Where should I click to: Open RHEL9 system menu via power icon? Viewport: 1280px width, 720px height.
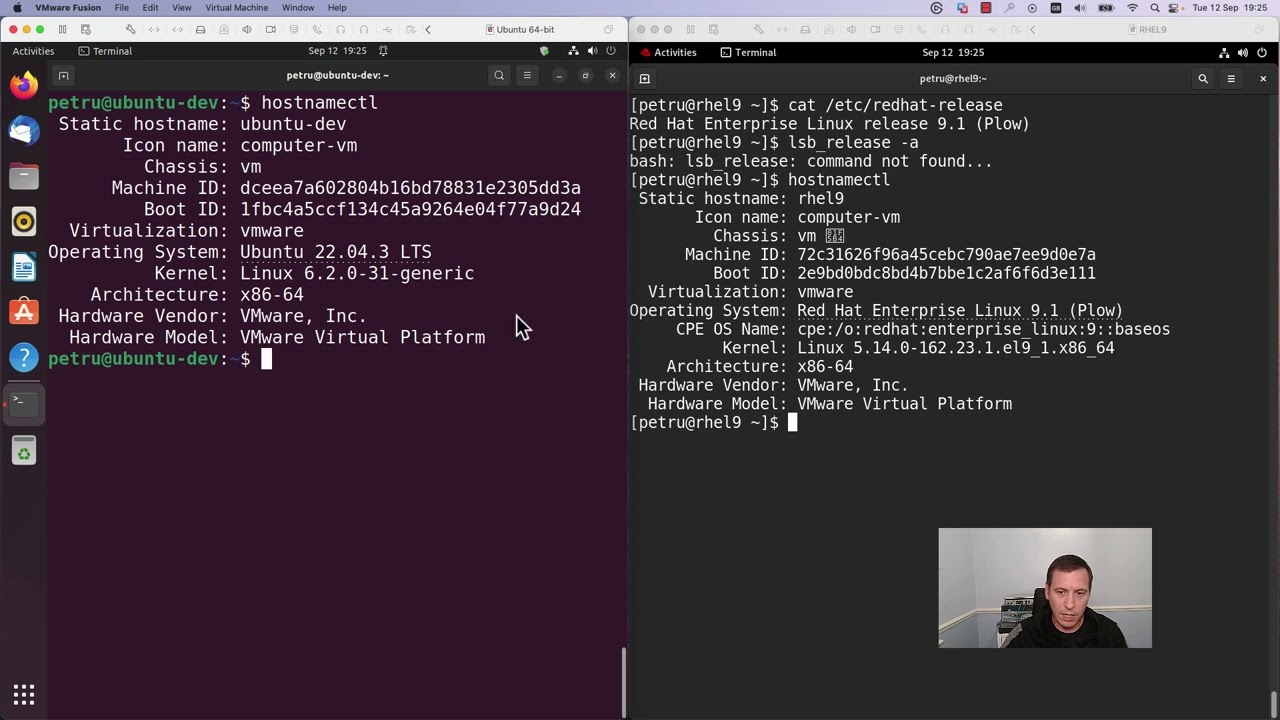[1262, 52]
